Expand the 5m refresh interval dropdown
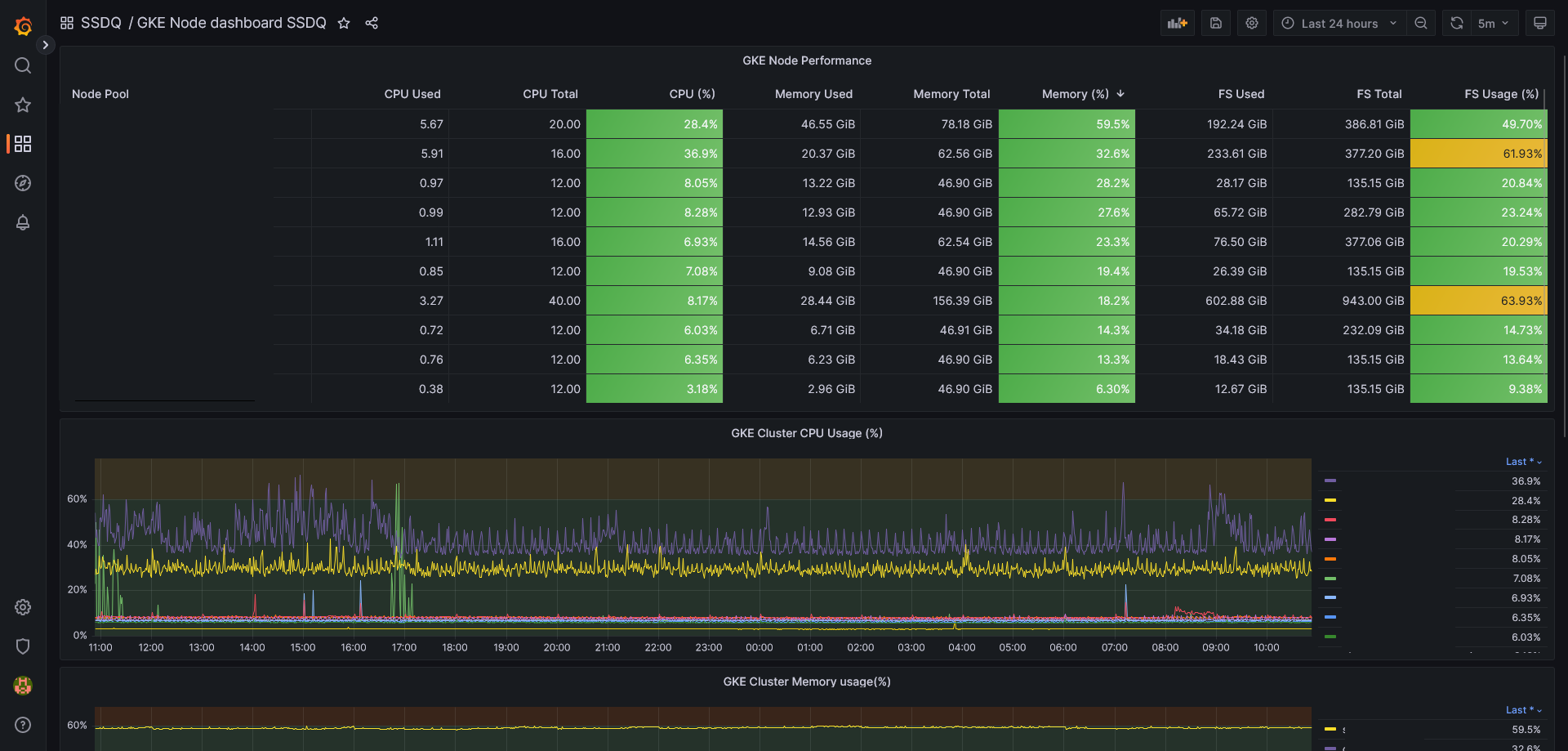The height and width of the screenshot is (751, 1568). click(x=1494, y=23)
